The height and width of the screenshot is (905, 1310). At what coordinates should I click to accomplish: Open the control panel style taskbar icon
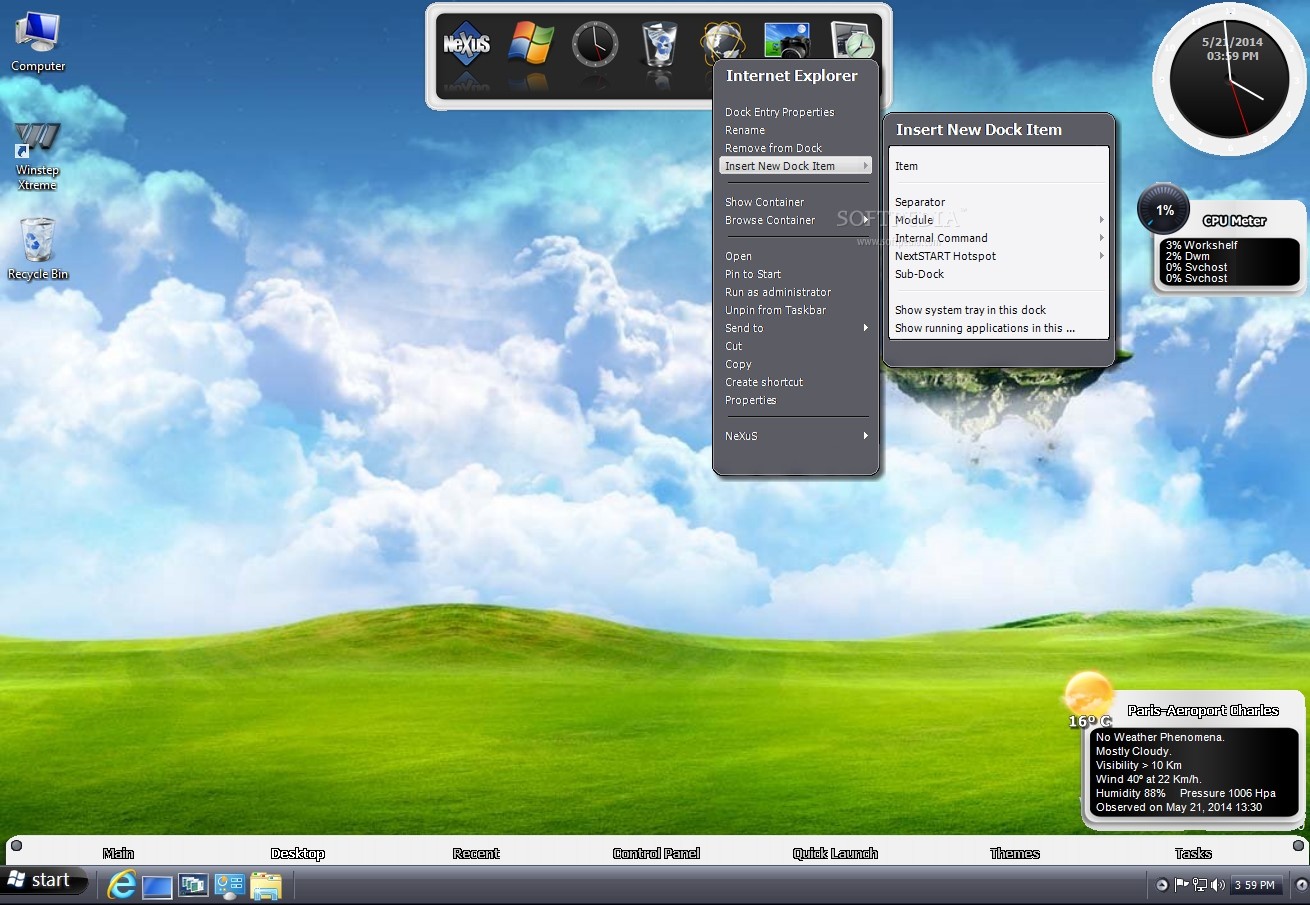[230, 885]
